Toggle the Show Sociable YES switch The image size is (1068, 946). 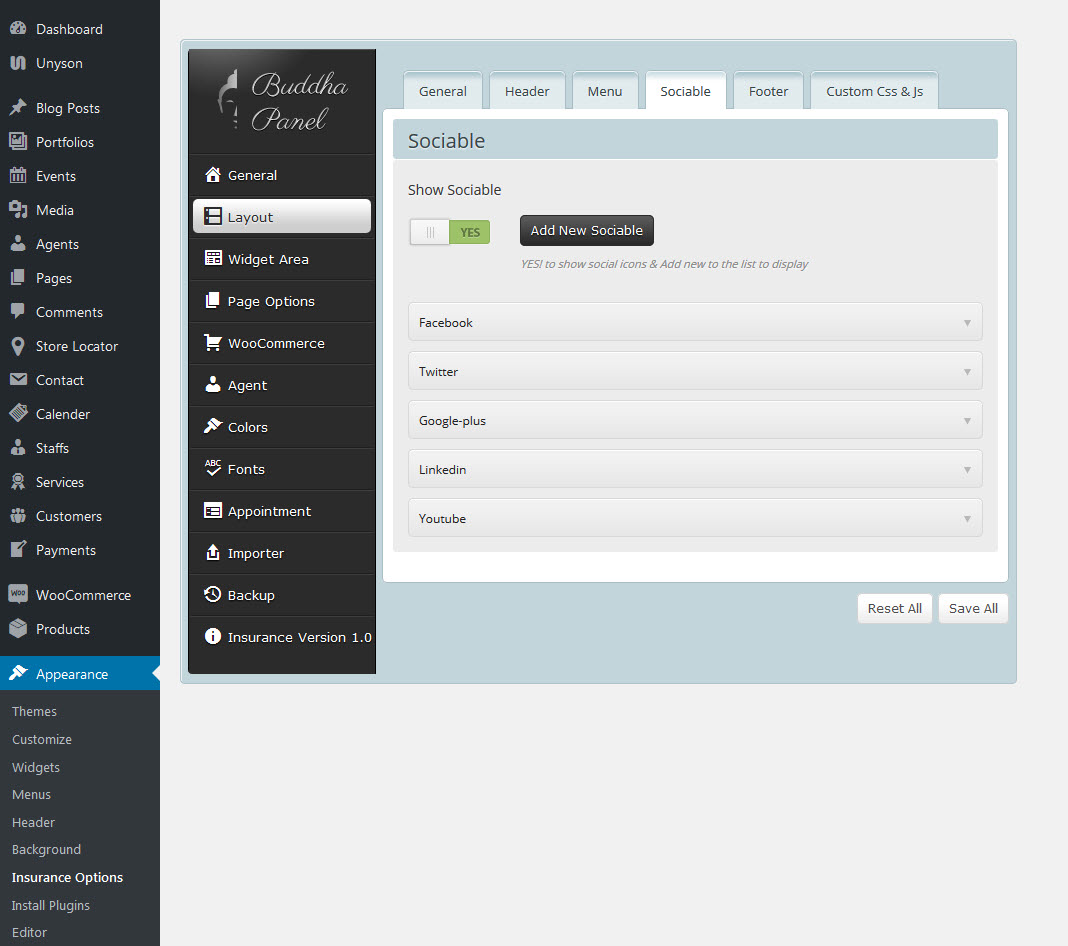tap(450, 232)
